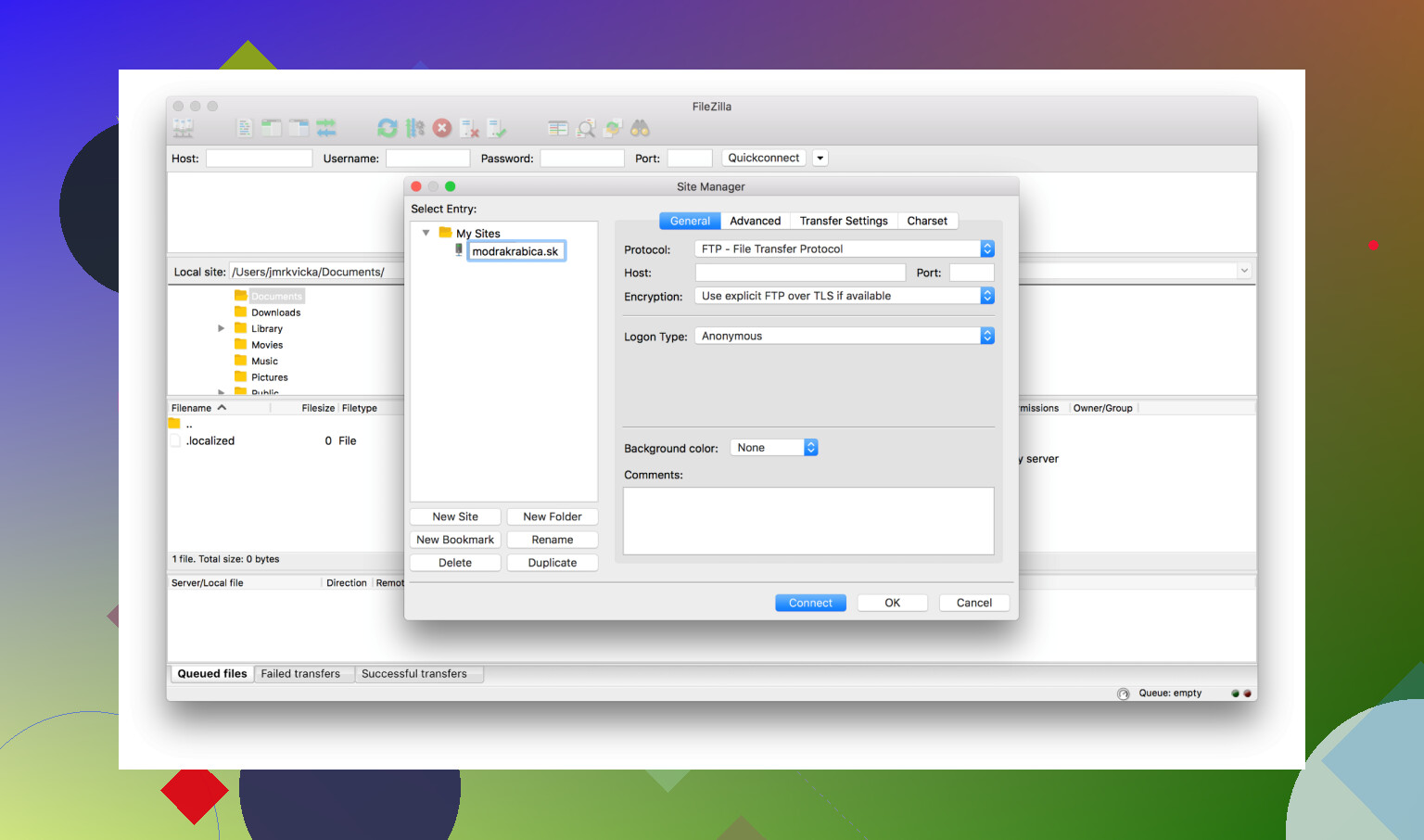
Task: Collapse the My Sites tree folder
Action: [x=426, y=234]
